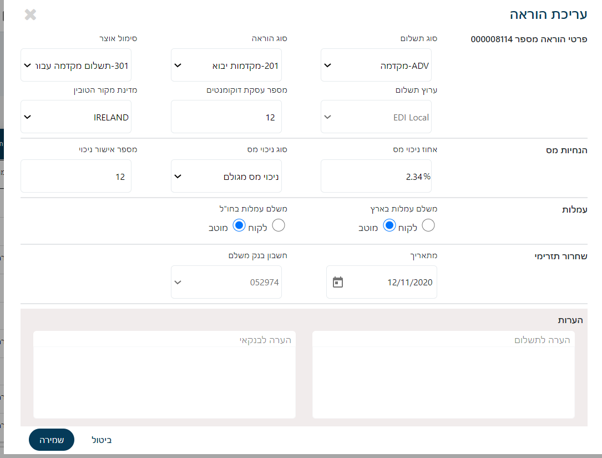This screenshot has height=458, width=602.
Task: Open the מדינת מקור הטובין dropdown (IRELAND)
Action: (76, 117)
